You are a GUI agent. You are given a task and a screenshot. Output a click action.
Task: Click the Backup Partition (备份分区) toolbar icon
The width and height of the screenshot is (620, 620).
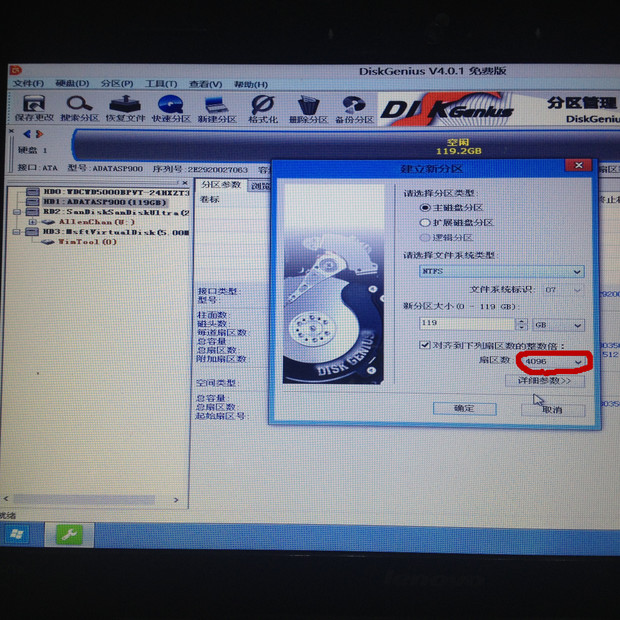click(354, 108)
